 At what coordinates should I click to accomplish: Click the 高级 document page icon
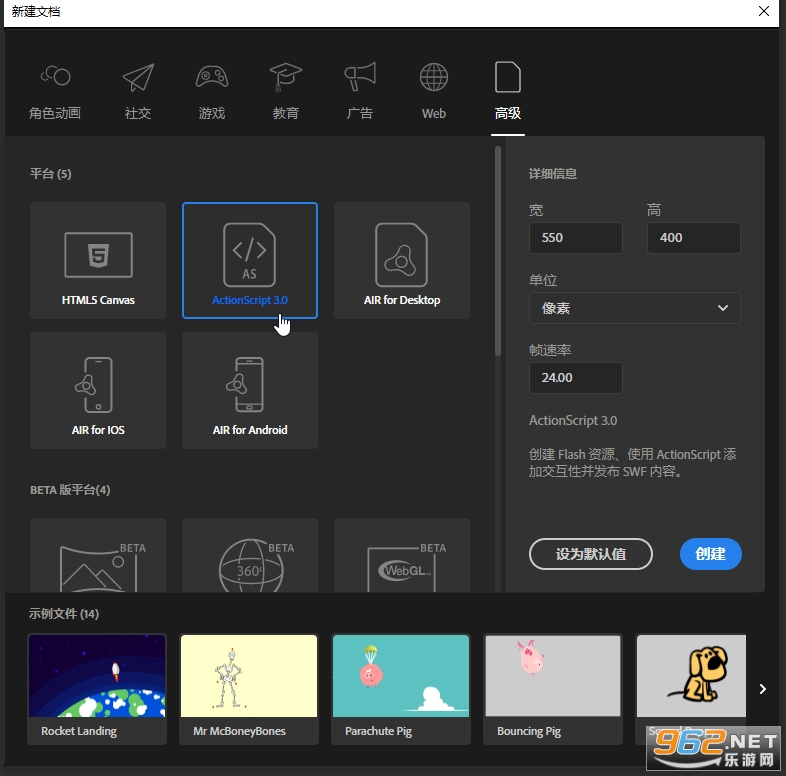(508, 77)
